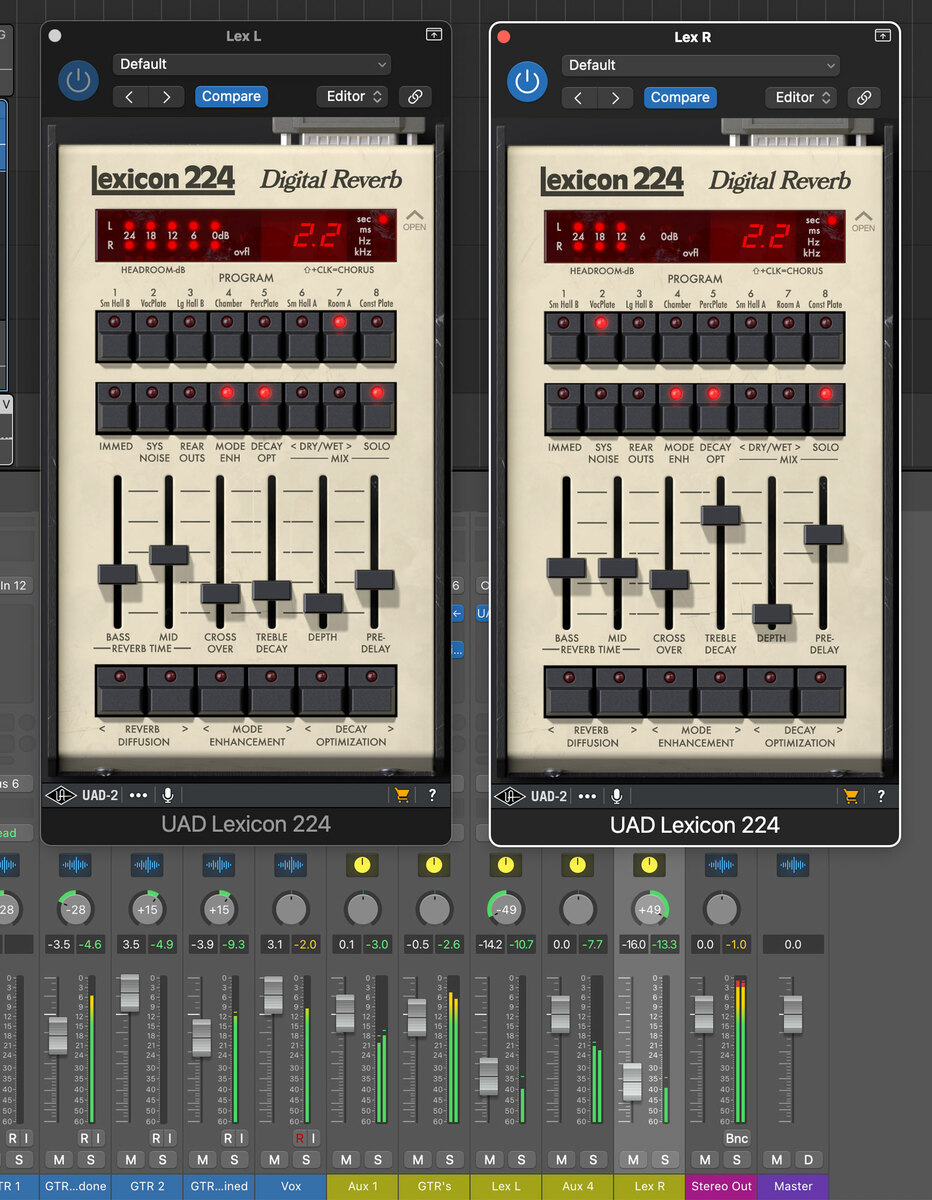This screenshot has width=932, height=1200.
Task: Click the shopping cart icon in Lex R
Action: tap(850, 796)
